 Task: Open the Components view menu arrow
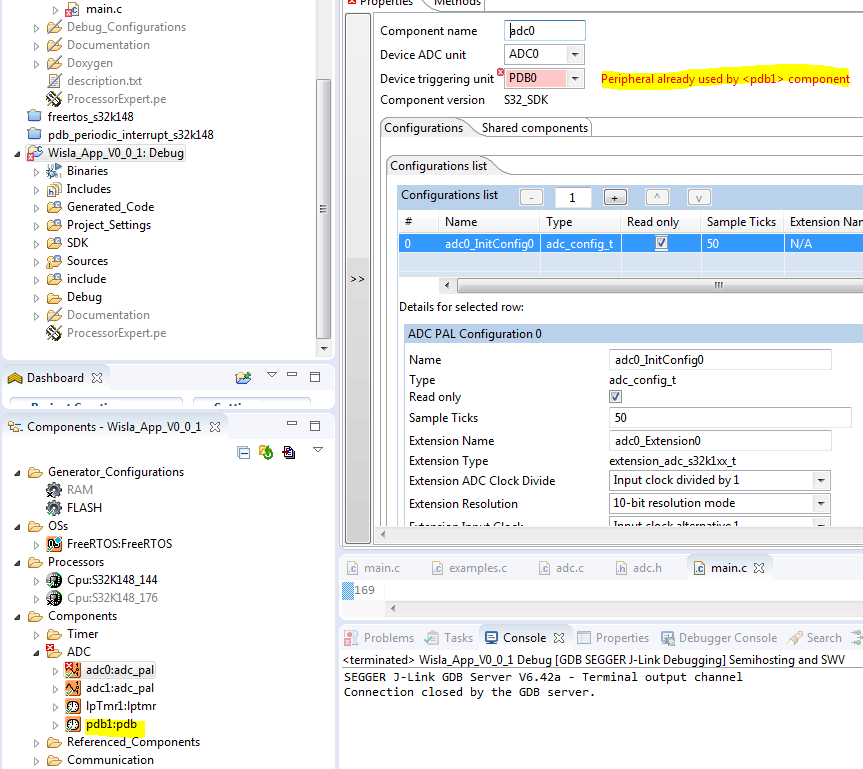(318, 450)
